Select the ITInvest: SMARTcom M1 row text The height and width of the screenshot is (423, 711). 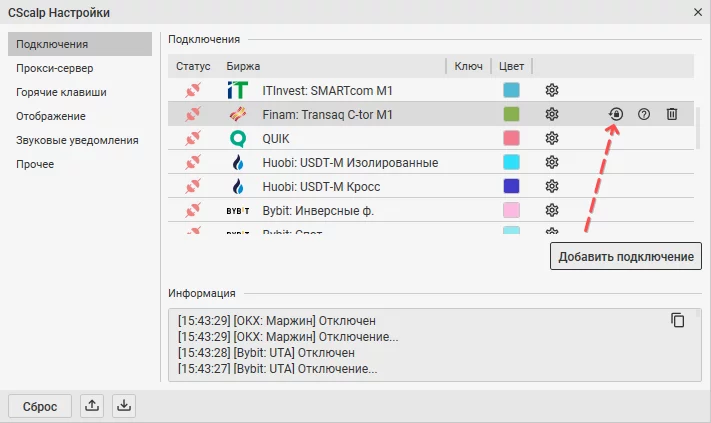(327, 91)
